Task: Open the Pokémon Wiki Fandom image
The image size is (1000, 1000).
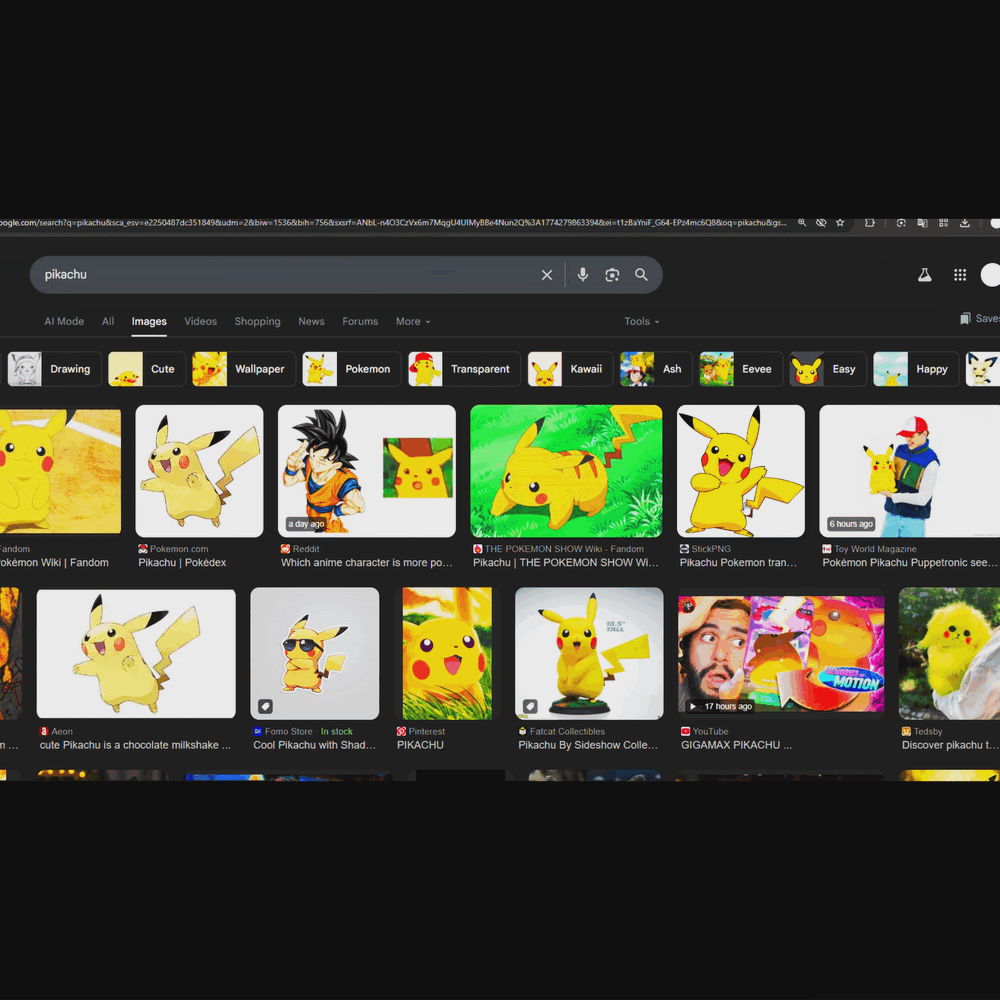Action: pos(60,471)
